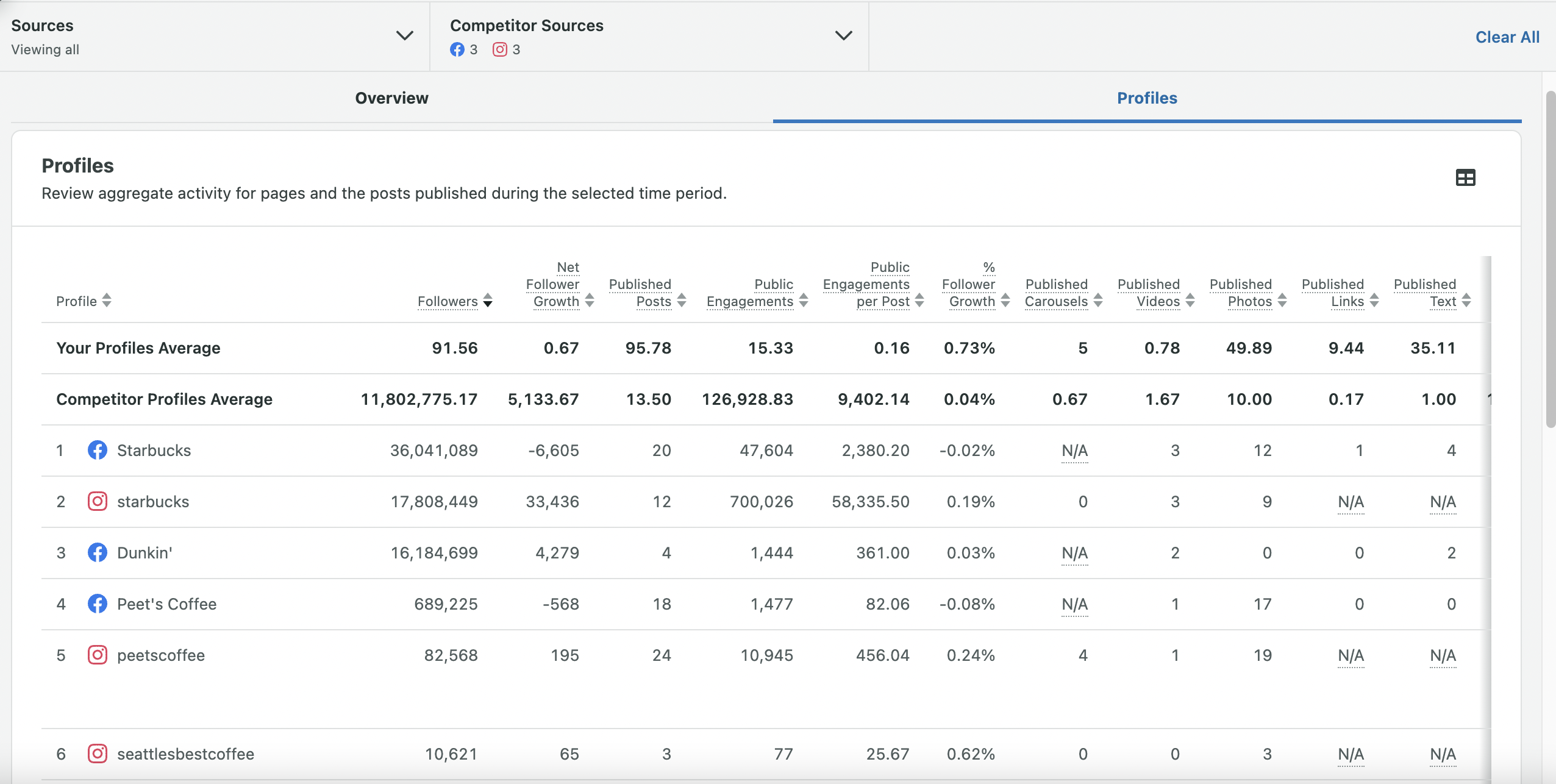Sort by Published Videos column header

click(x=1155, y=293)
